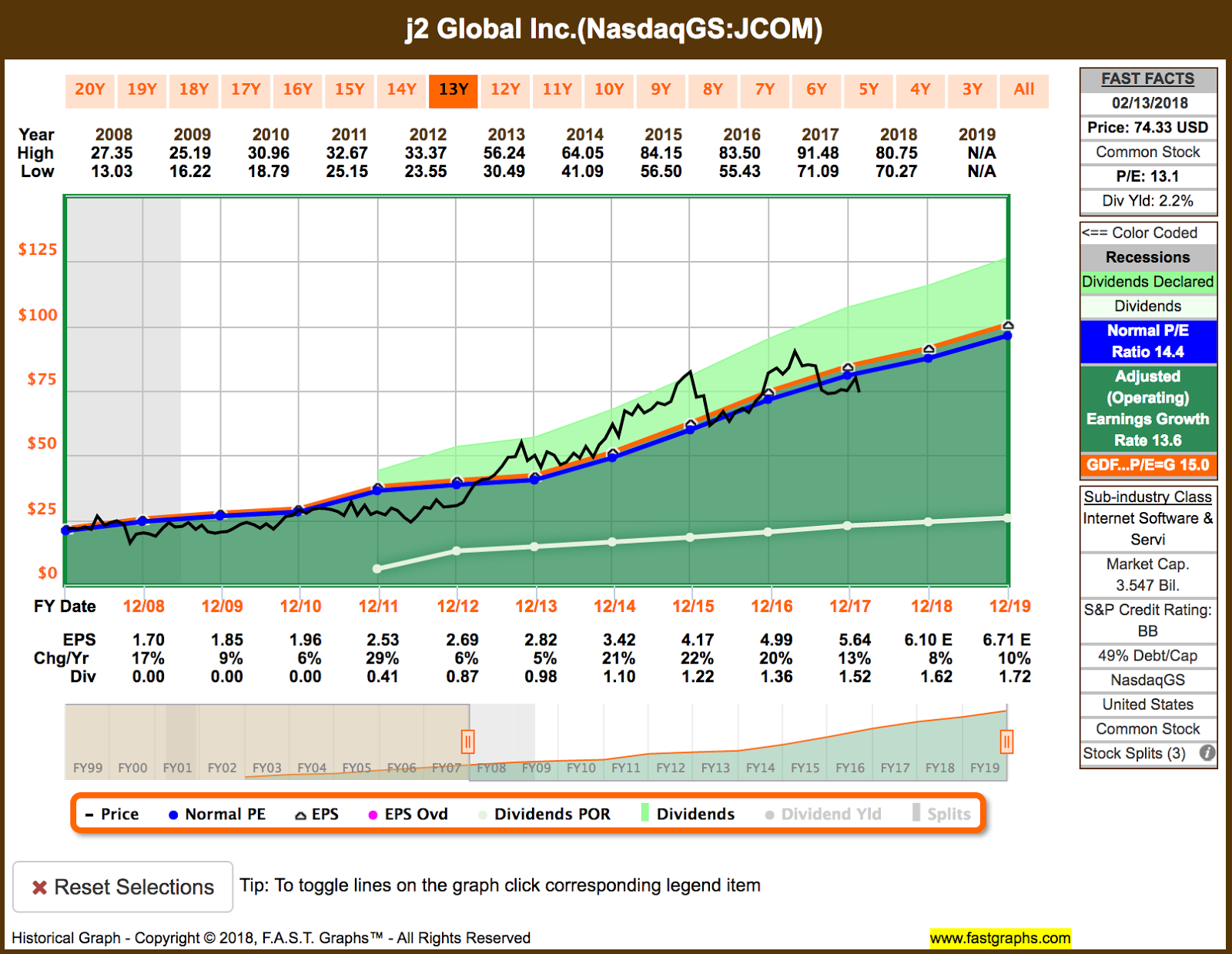
Task: Click the Normal P/E Ratio 14.4 box
Action: [1148, 341]
